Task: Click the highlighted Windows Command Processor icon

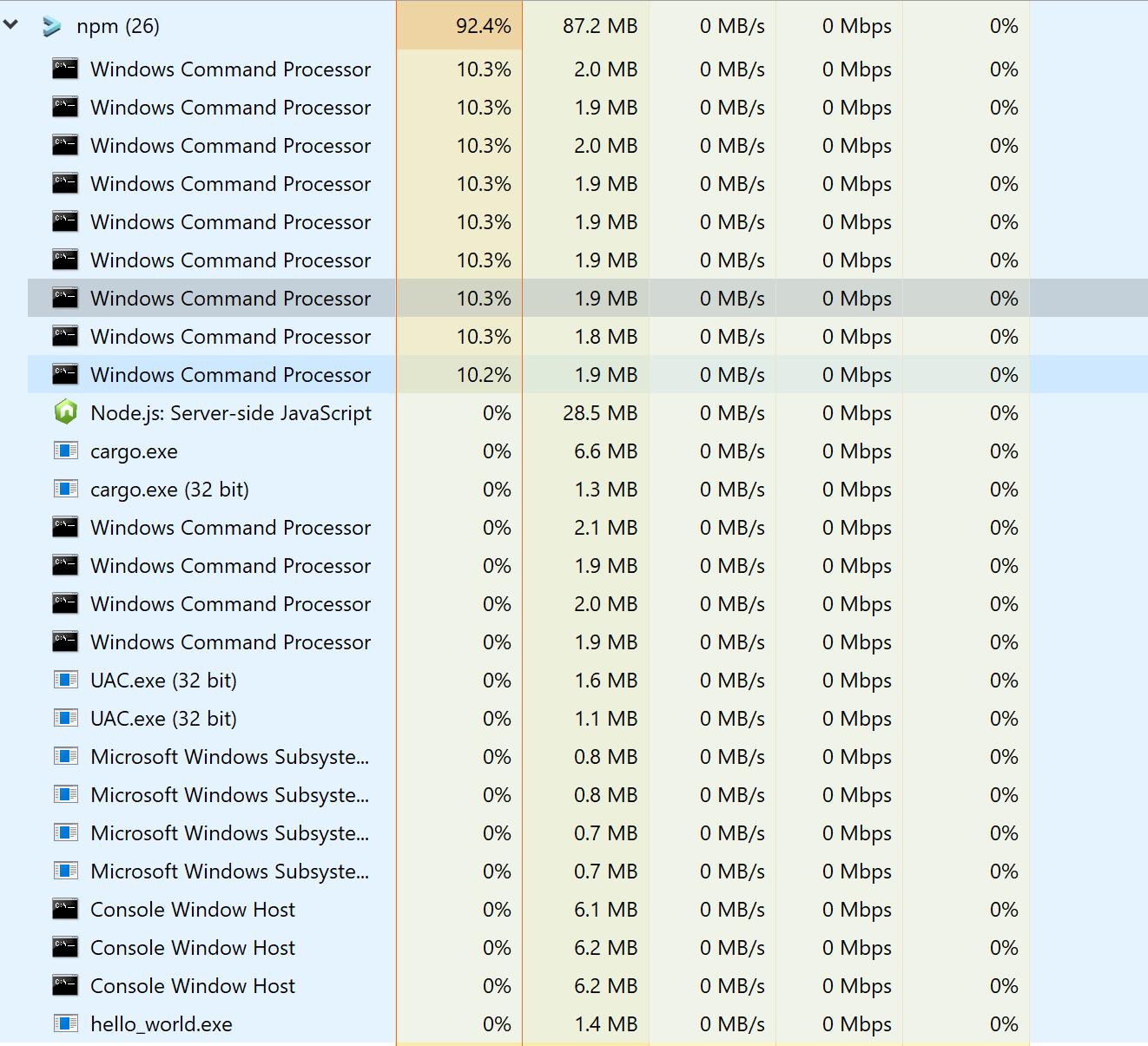Action: tap(65, 298)
